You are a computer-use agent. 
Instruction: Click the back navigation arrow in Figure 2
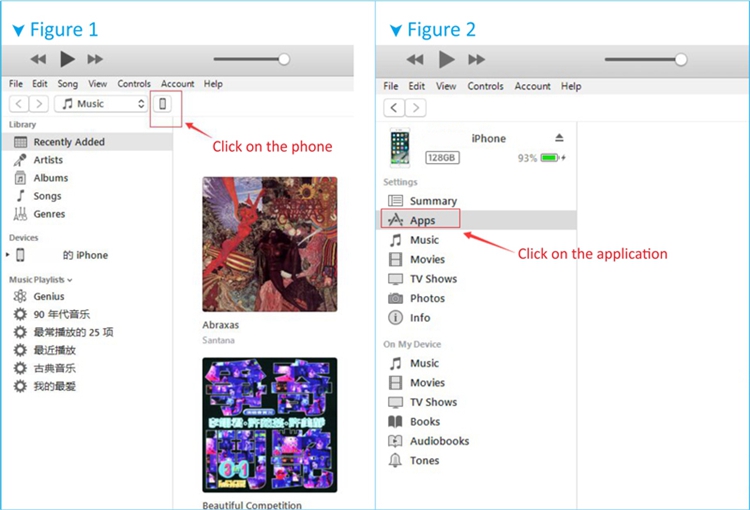pyautogui.click(x=394, y=108)
